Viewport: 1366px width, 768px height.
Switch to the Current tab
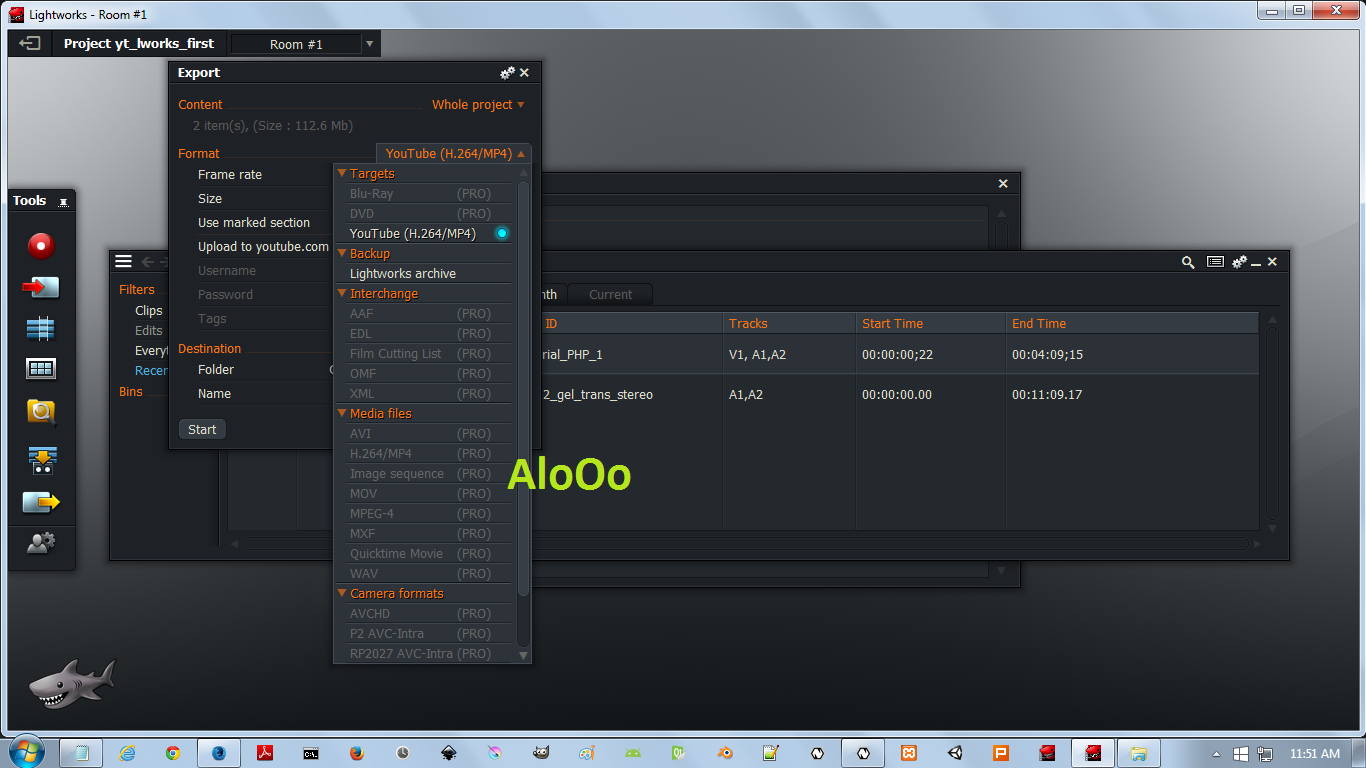pyautogui.click(x=610, y=294)
